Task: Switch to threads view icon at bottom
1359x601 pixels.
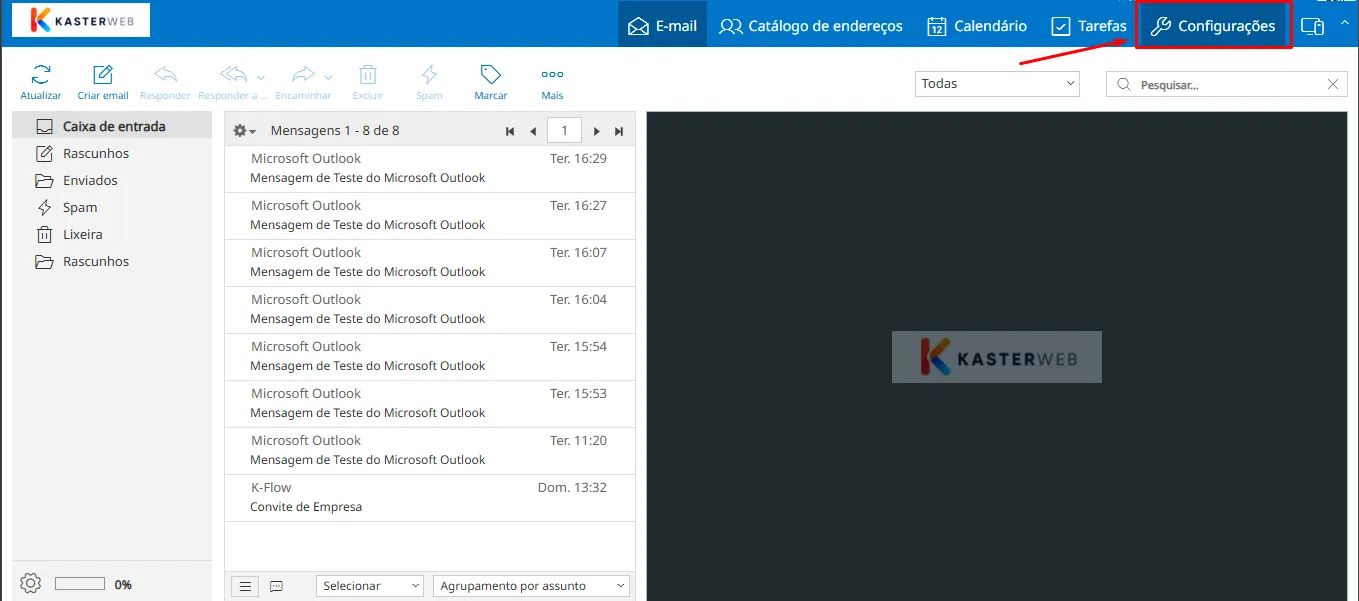Action: [277, 586]
